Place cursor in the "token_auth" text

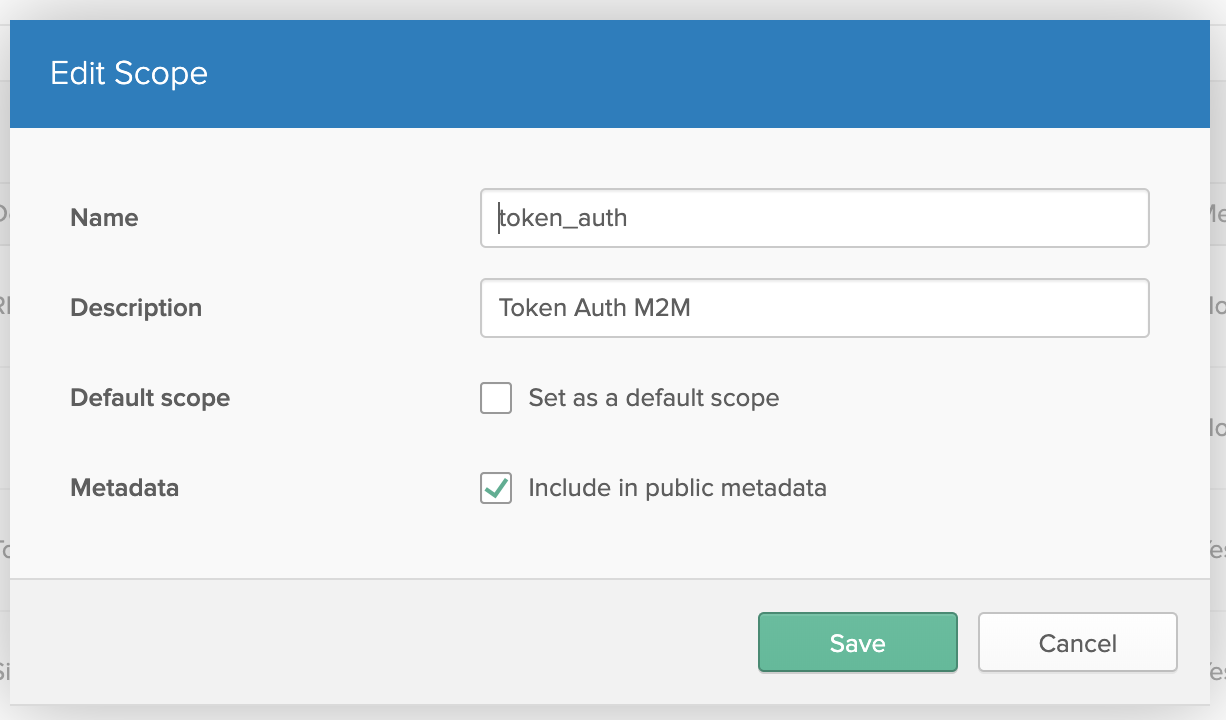click(x=564, y=218)
